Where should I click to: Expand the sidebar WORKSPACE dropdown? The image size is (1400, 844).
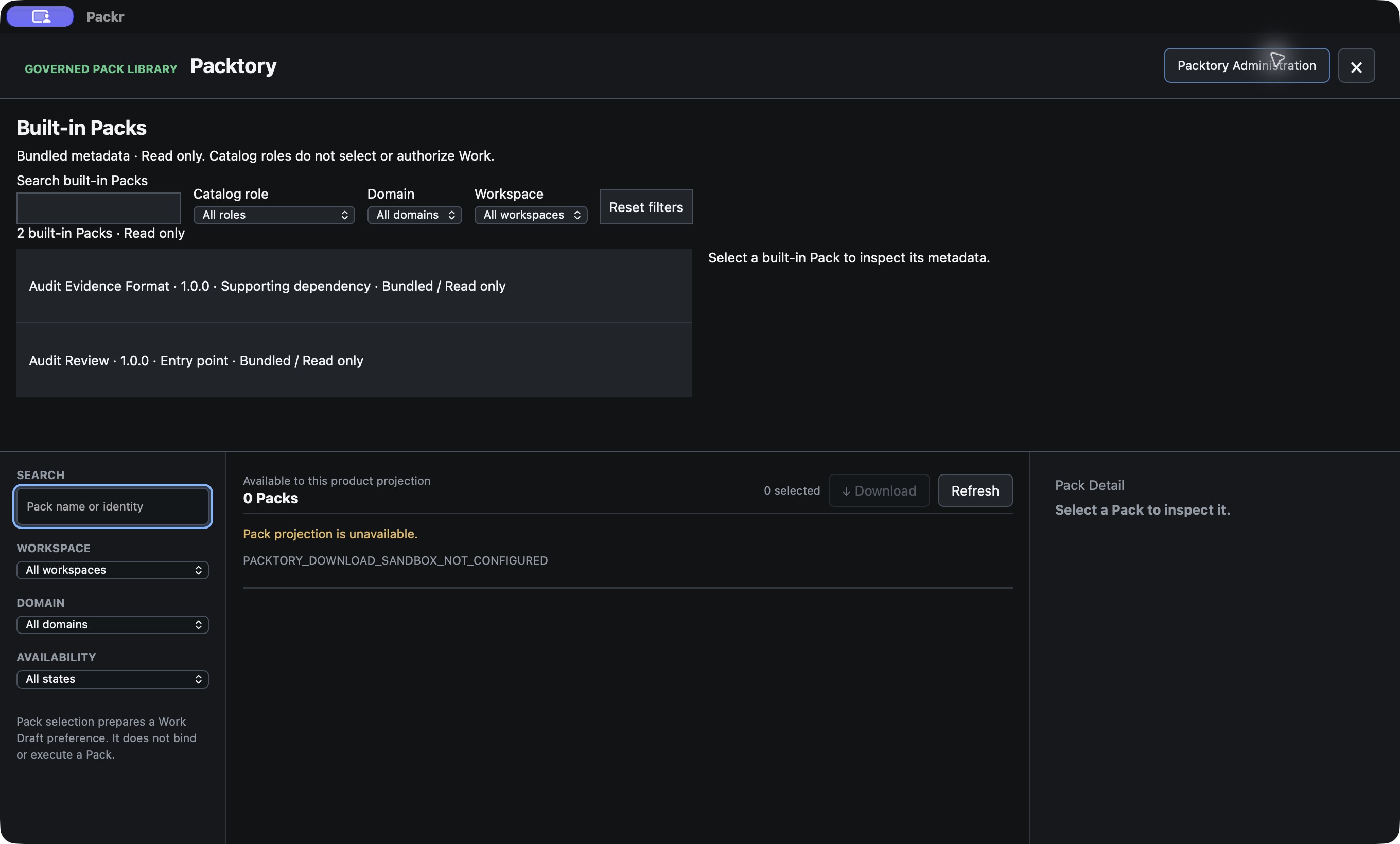pos(113,570)
